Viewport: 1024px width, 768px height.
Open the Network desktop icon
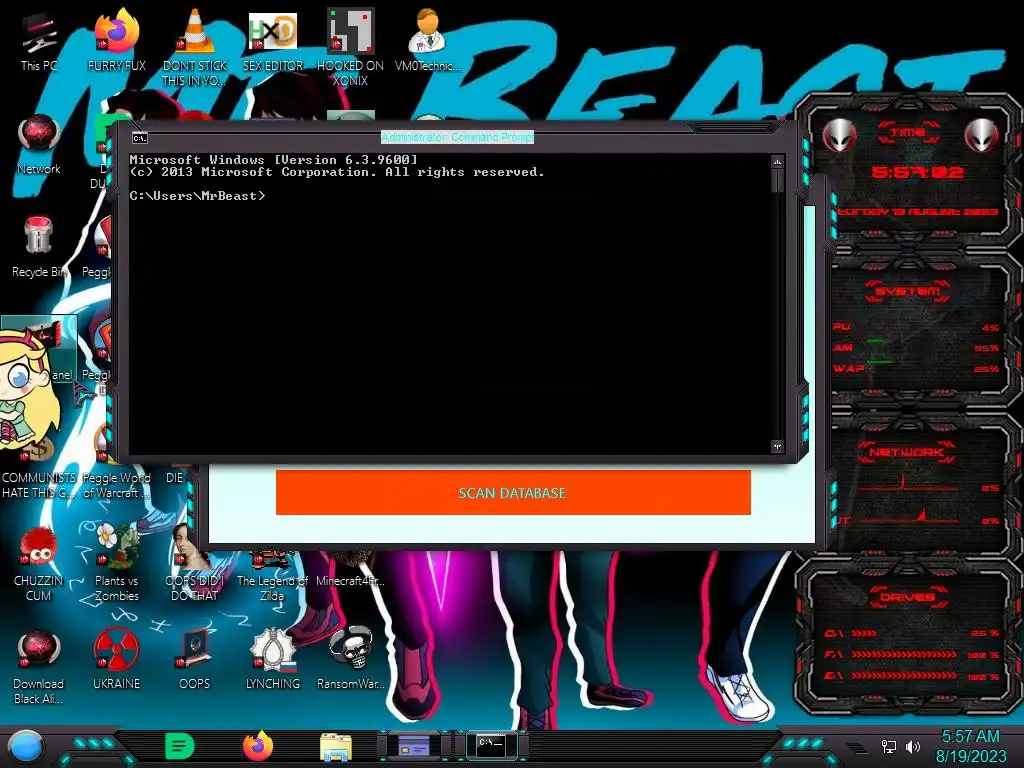[39, 145]
